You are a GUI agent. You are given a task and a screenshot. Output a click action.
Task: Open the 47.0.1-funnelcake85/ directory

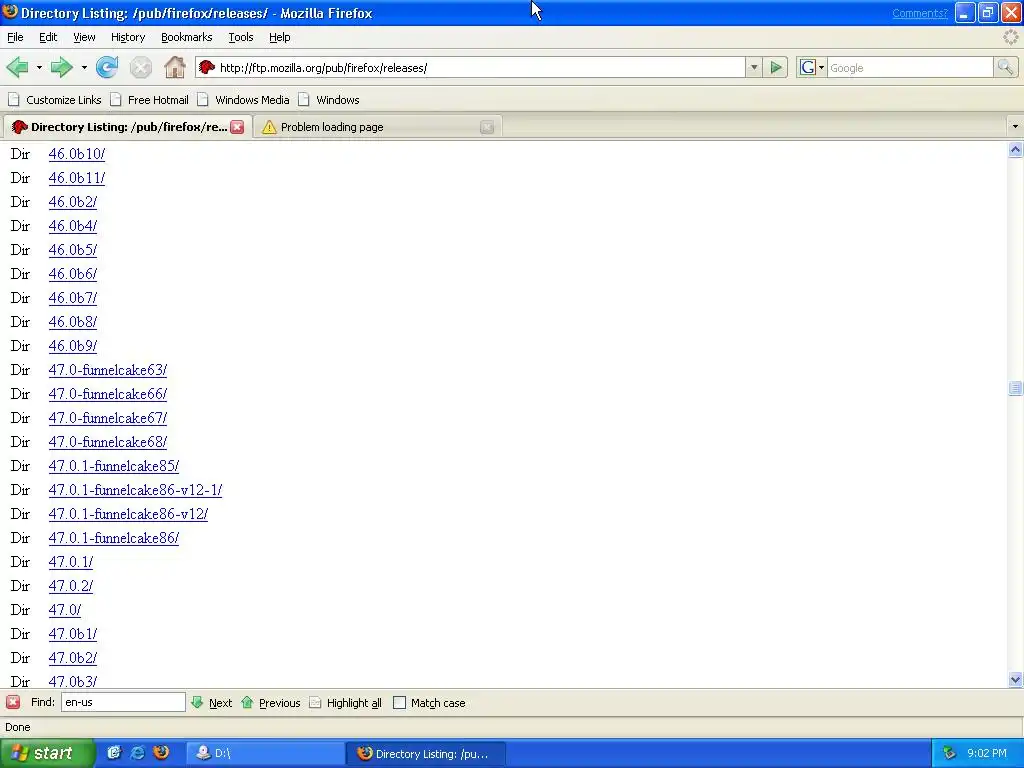click(114, 466)
